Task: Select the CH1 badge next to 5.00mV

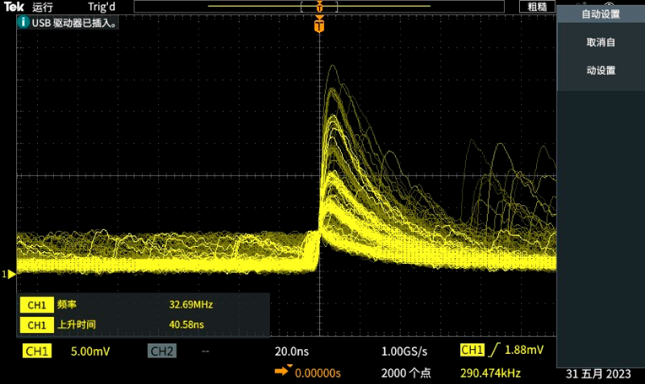Action: tap(37, 351)
